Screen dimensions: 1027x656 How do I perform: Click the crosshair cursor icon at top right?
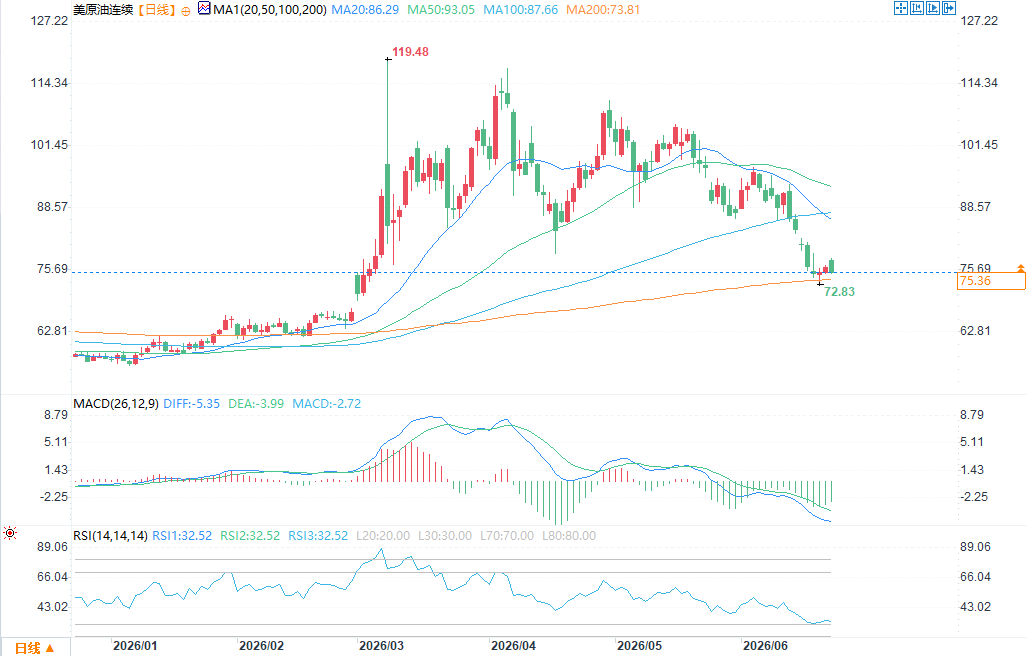point(901,8)
